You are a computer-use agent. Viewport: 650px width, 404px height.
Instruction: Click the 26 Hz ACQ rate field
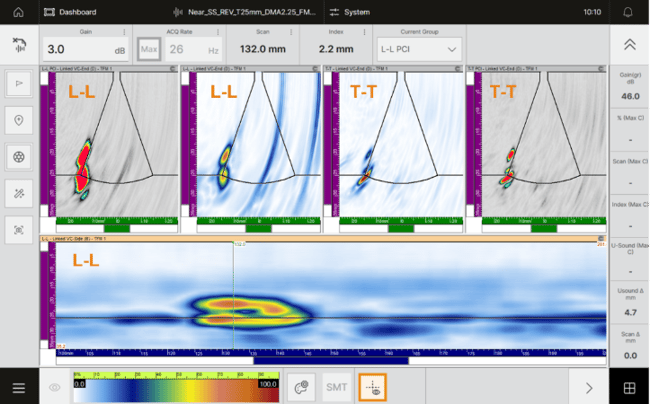[x=194, y=50]
